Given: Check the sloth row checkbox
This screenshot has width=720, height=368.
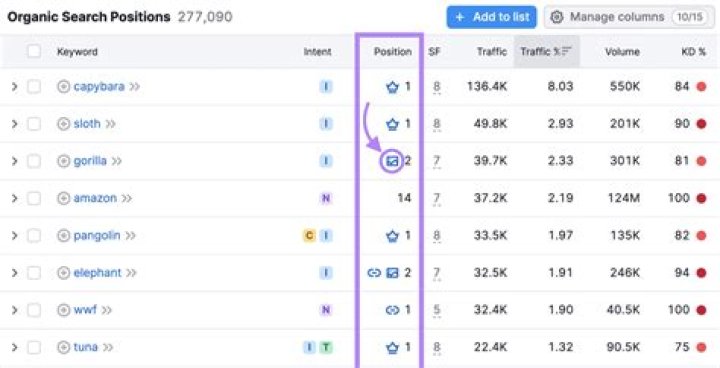Looking at the screenshot, I should [x=34, y=124].
